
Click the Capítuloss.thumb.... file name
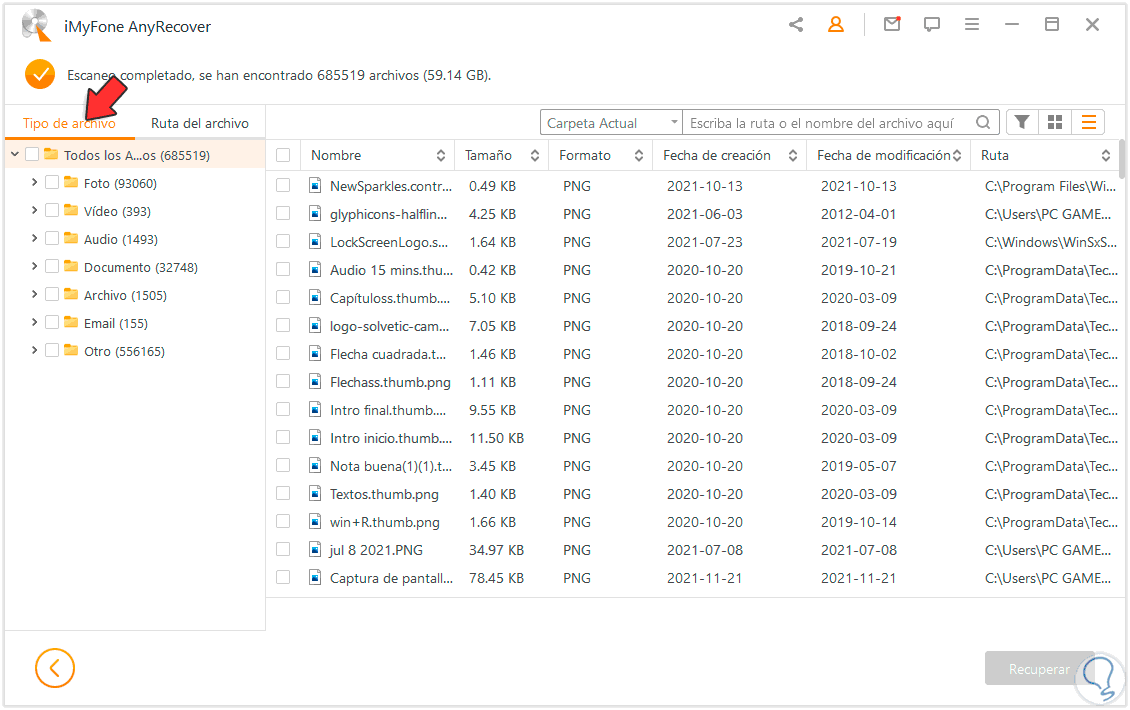click(x=390, y=298)
